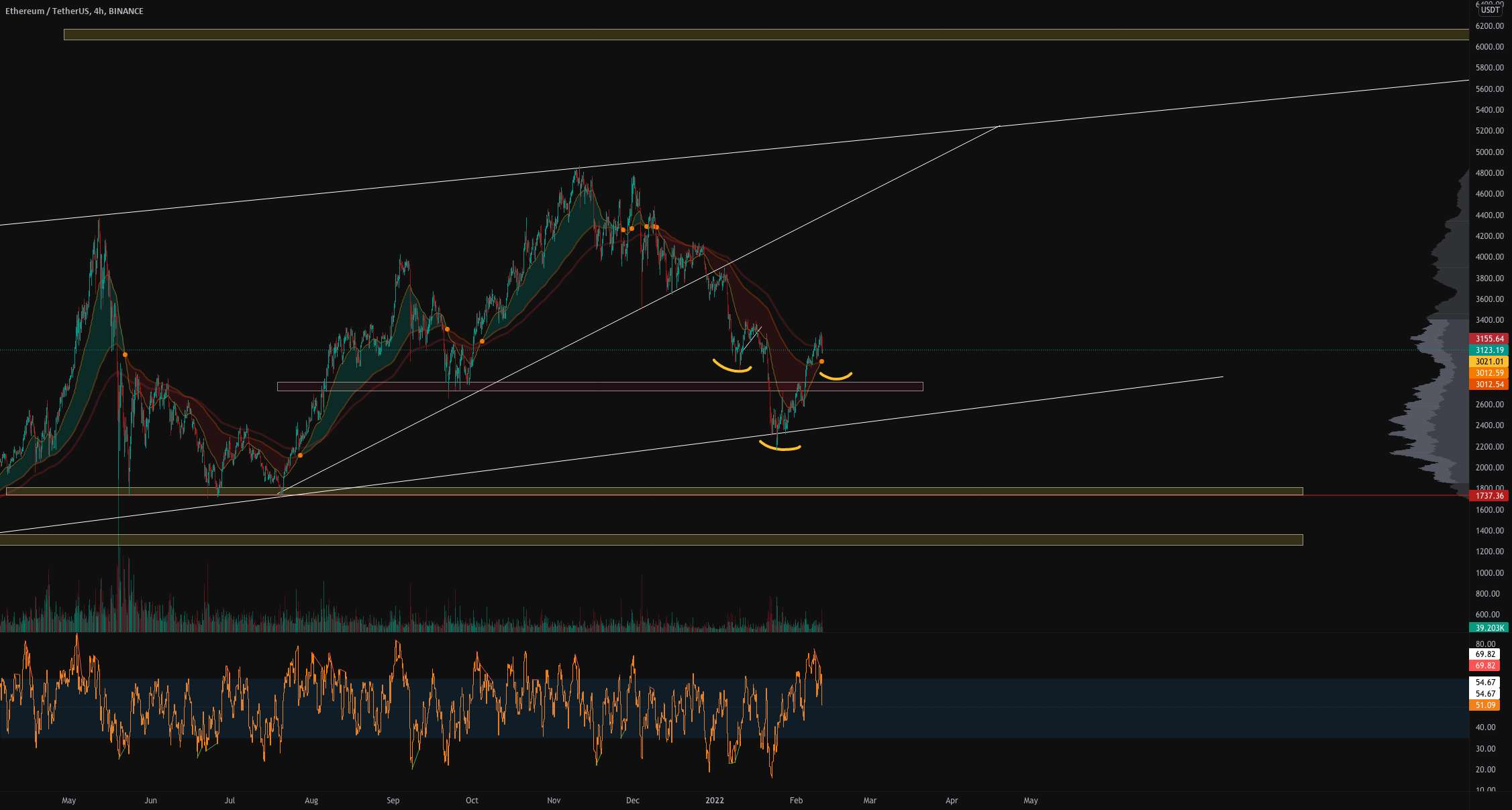Click the 1200.00 price axis label

pos(1489,552)
